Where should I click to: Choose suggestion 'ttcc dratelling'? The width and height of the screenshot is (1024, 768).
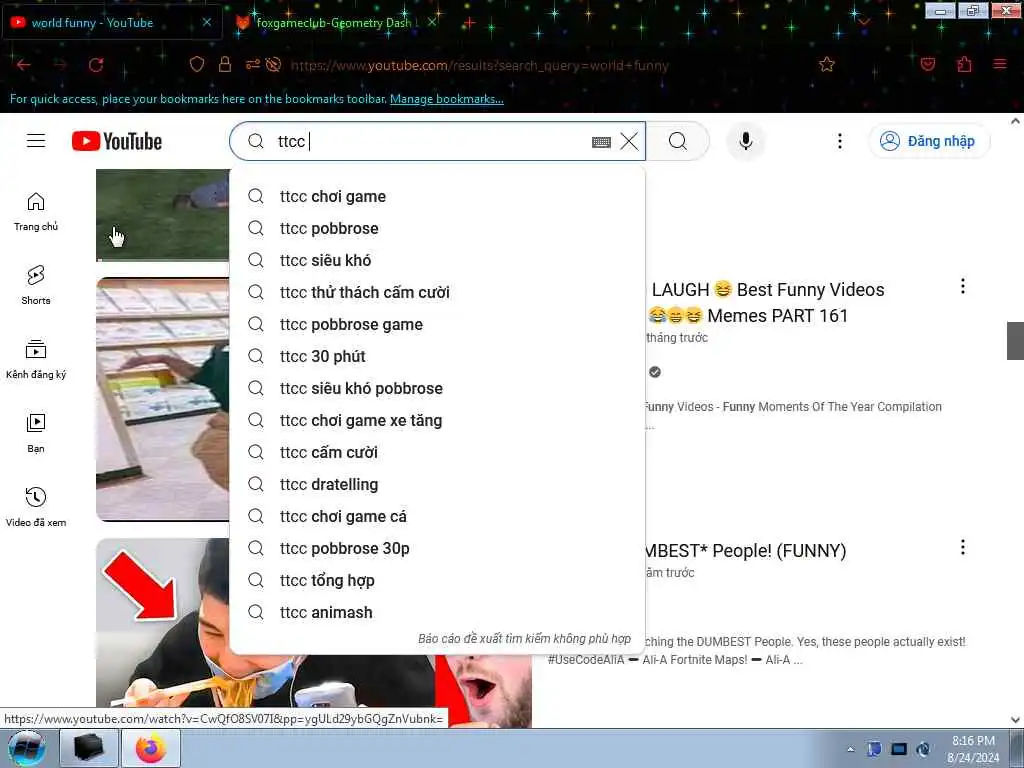pyautogui.click(x=437, y=485)
